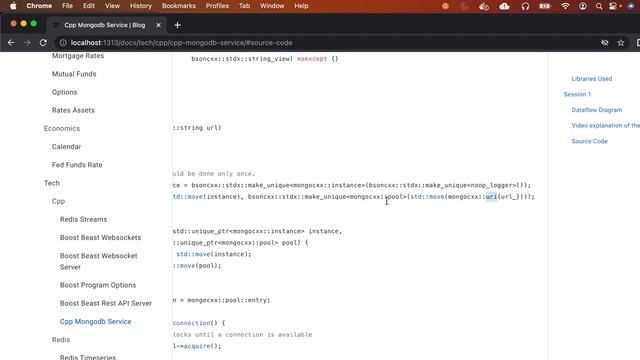Open the Chrome application menu
640x360 pixels.
(39, 6)
